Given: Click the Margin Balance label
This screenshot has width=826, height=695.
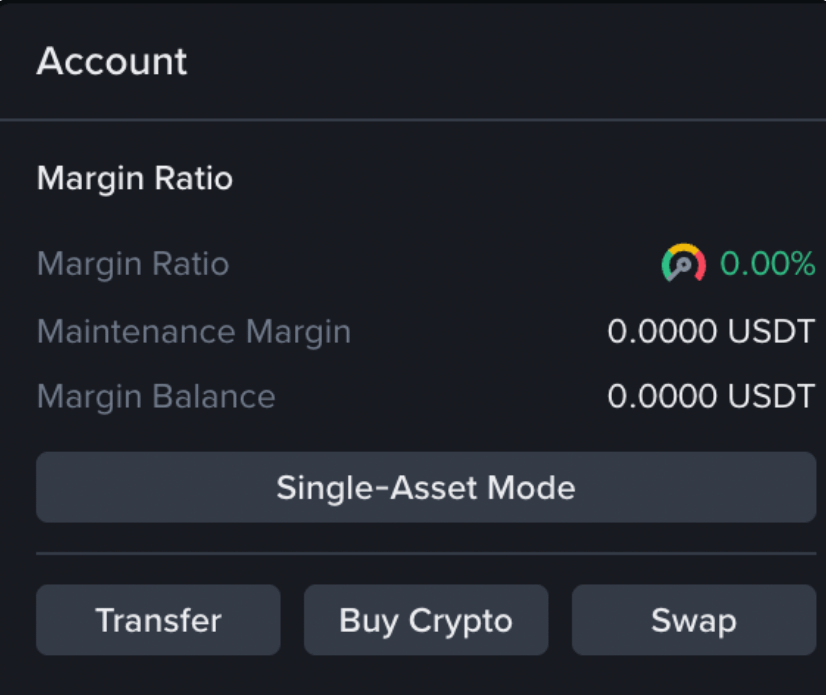Looking at the screenshot, I should [156, 397].
